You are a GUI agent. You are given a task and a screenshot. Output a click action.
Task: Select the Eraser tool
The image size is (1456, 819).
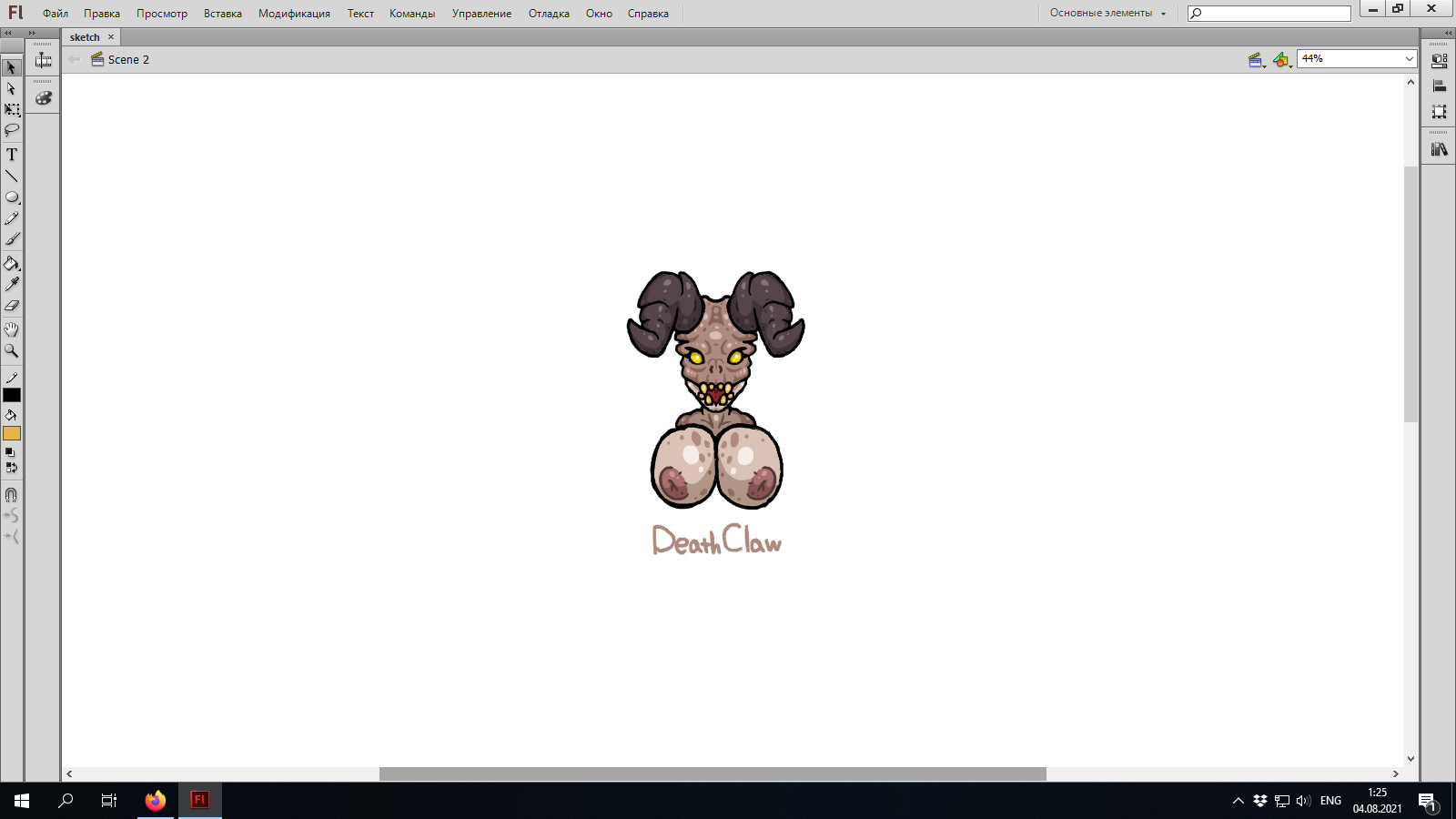pyautogui.click(x=12, y=306)
